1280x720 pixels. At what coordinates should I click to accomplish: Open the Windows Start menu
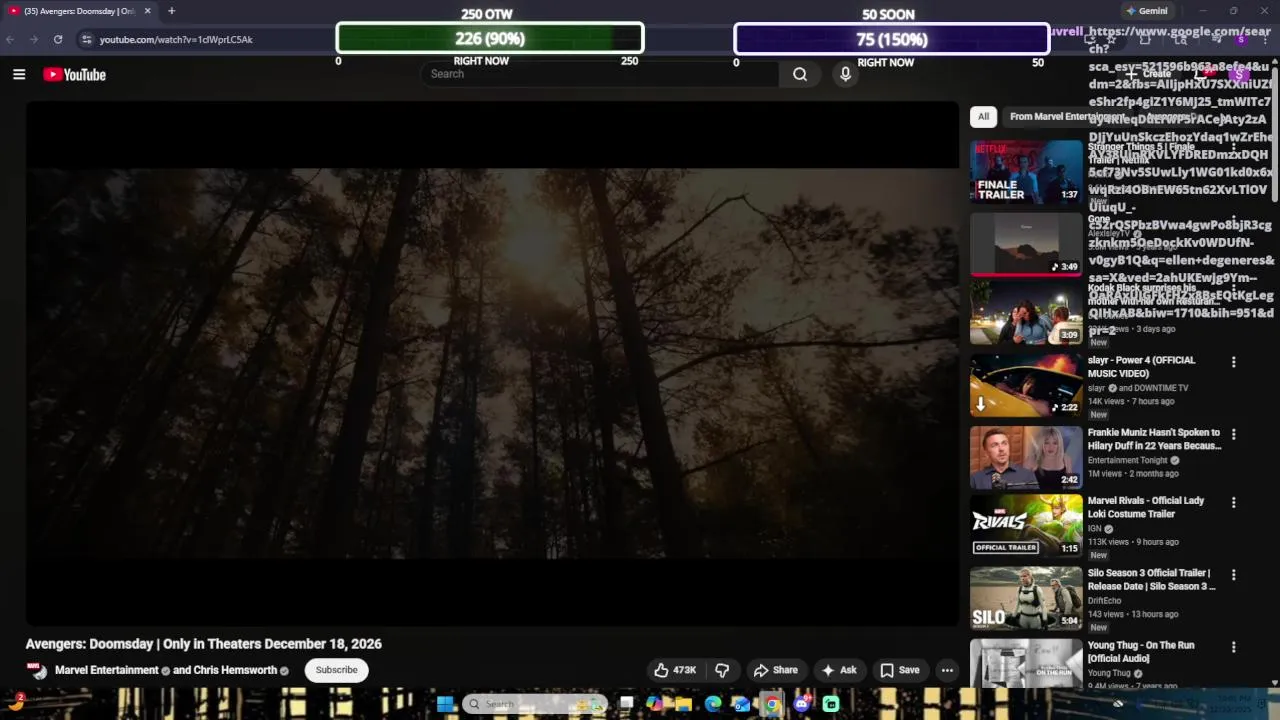445,704
